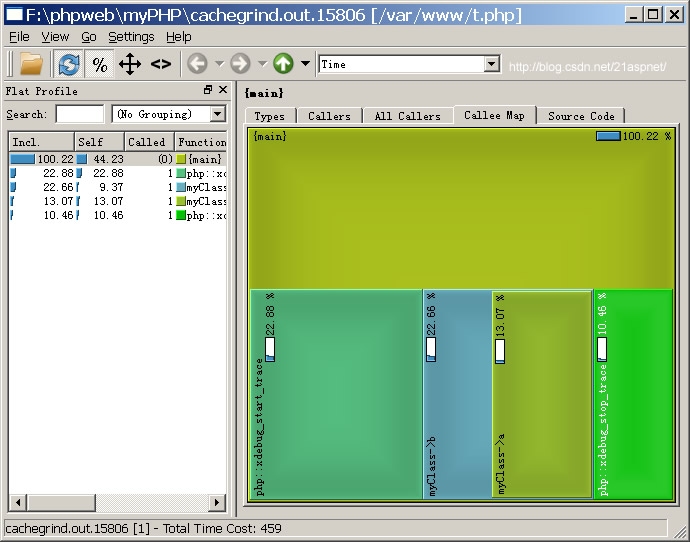Switch to the Source Code tab
The height and width of the screenshot is (542, 690).
(580, 116)
